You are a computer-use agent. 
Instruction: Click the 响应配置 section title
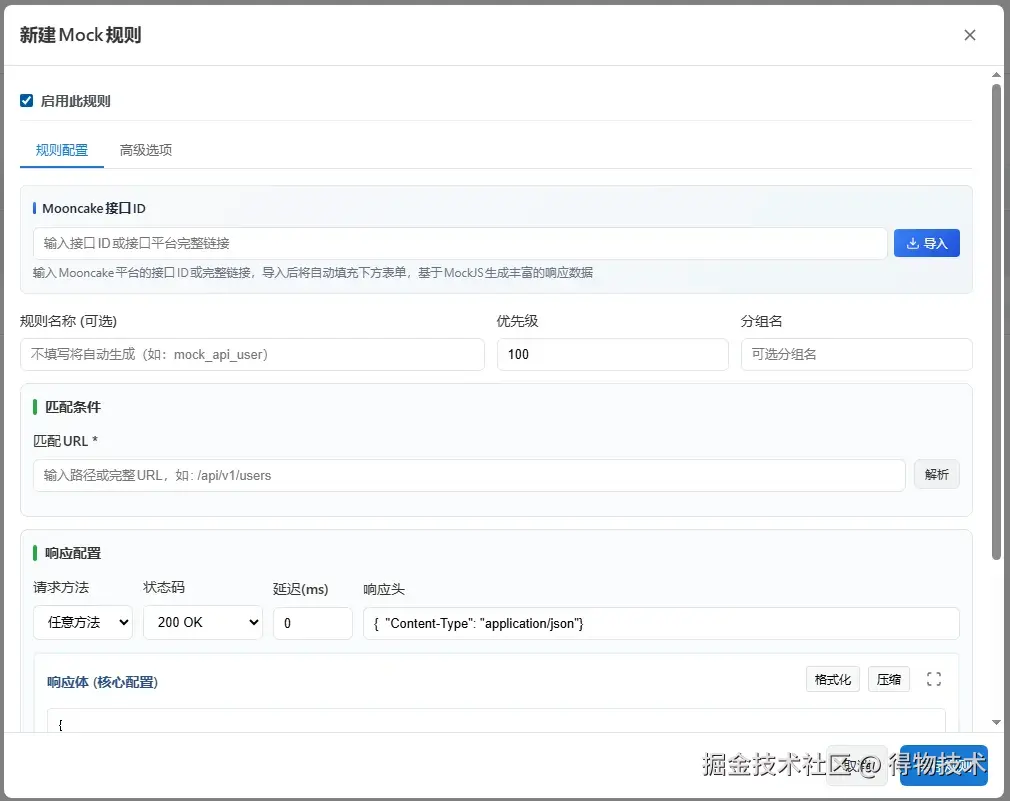73,553
